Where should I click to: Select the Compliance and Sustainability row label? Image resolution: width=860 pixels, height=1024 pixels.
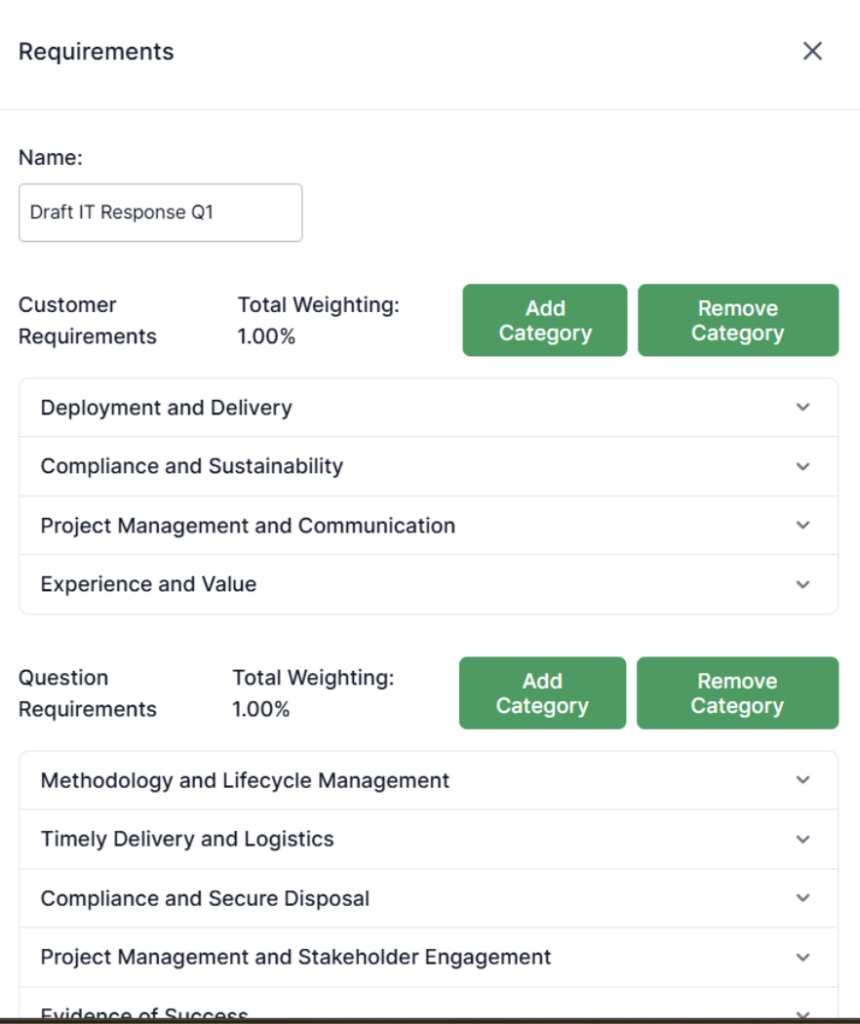[x=191, y=466]
